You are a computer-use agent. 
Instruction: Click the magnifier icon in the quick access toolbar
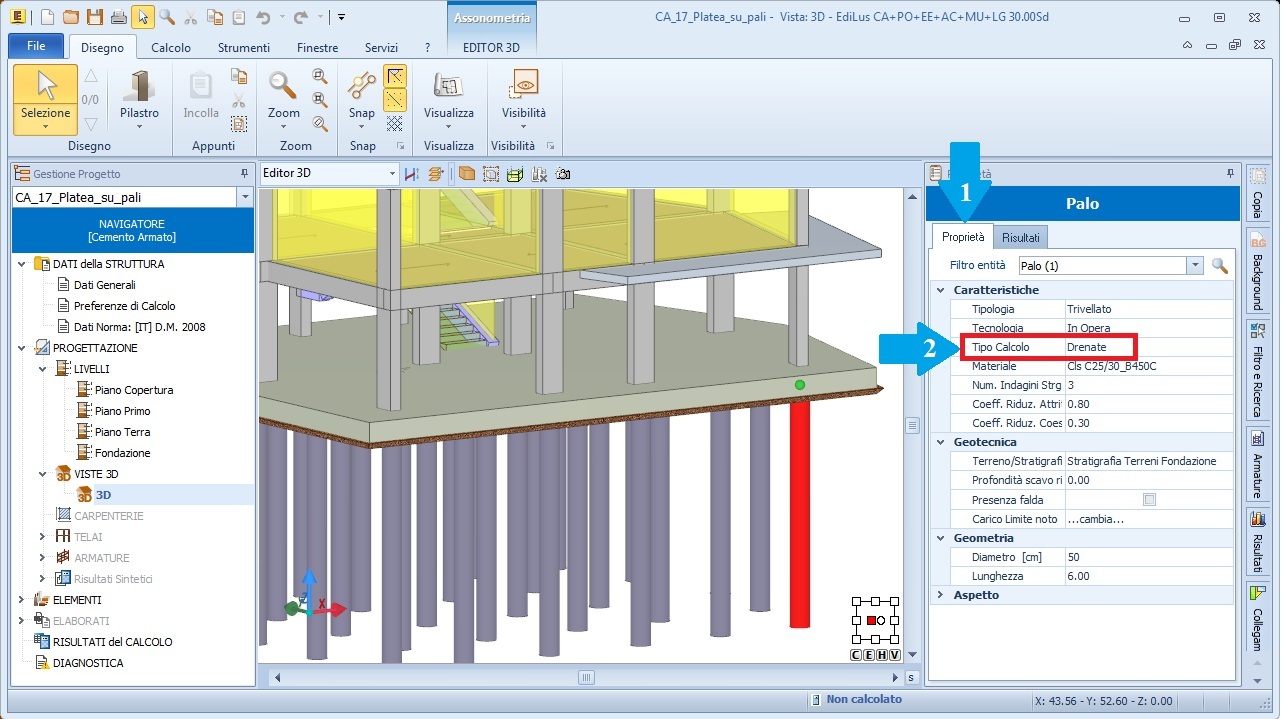[167, 17]
